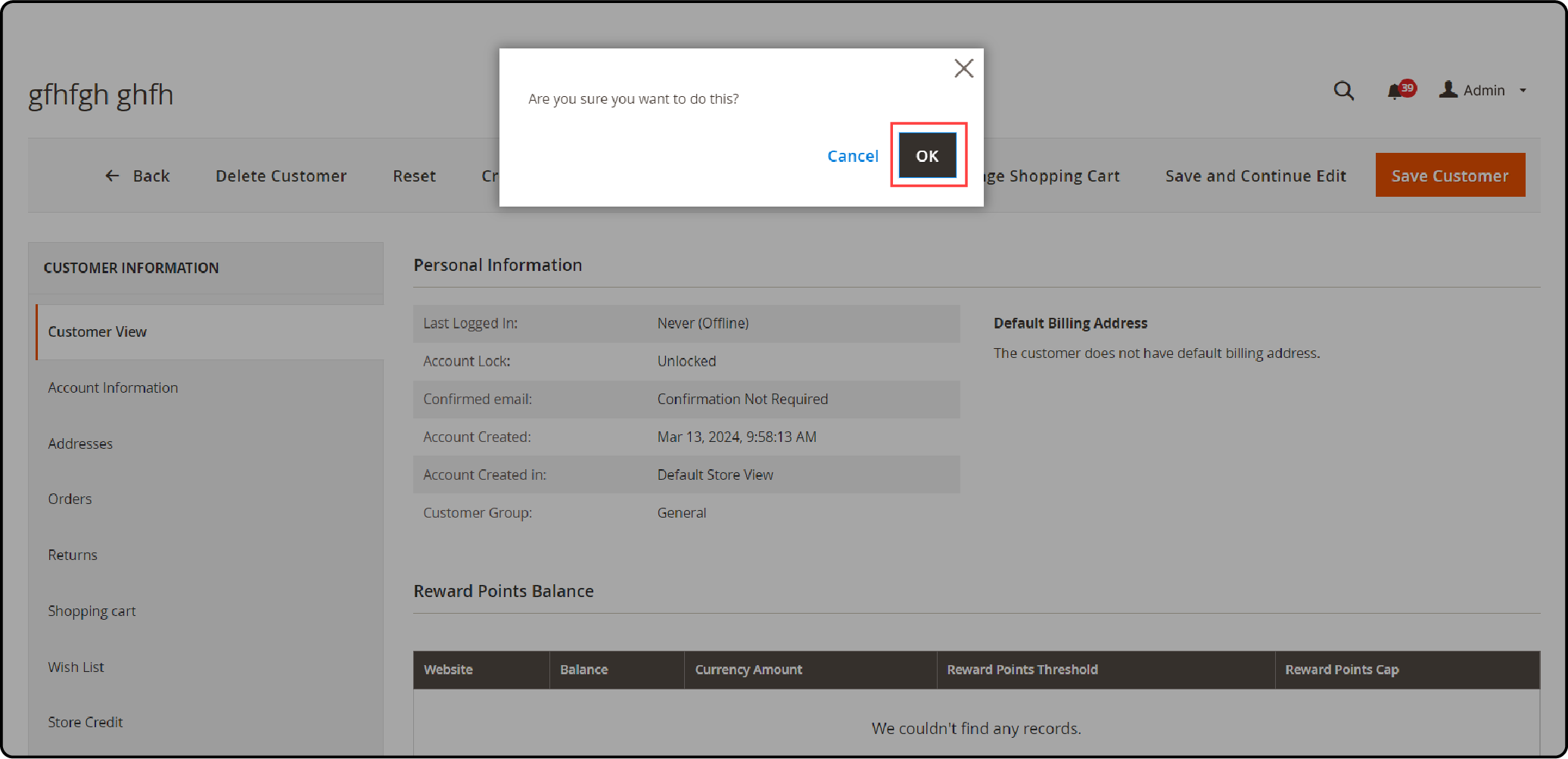Expand the Admin account dropdown arrow
The image size is (1568, 759).
[1523, 91]
